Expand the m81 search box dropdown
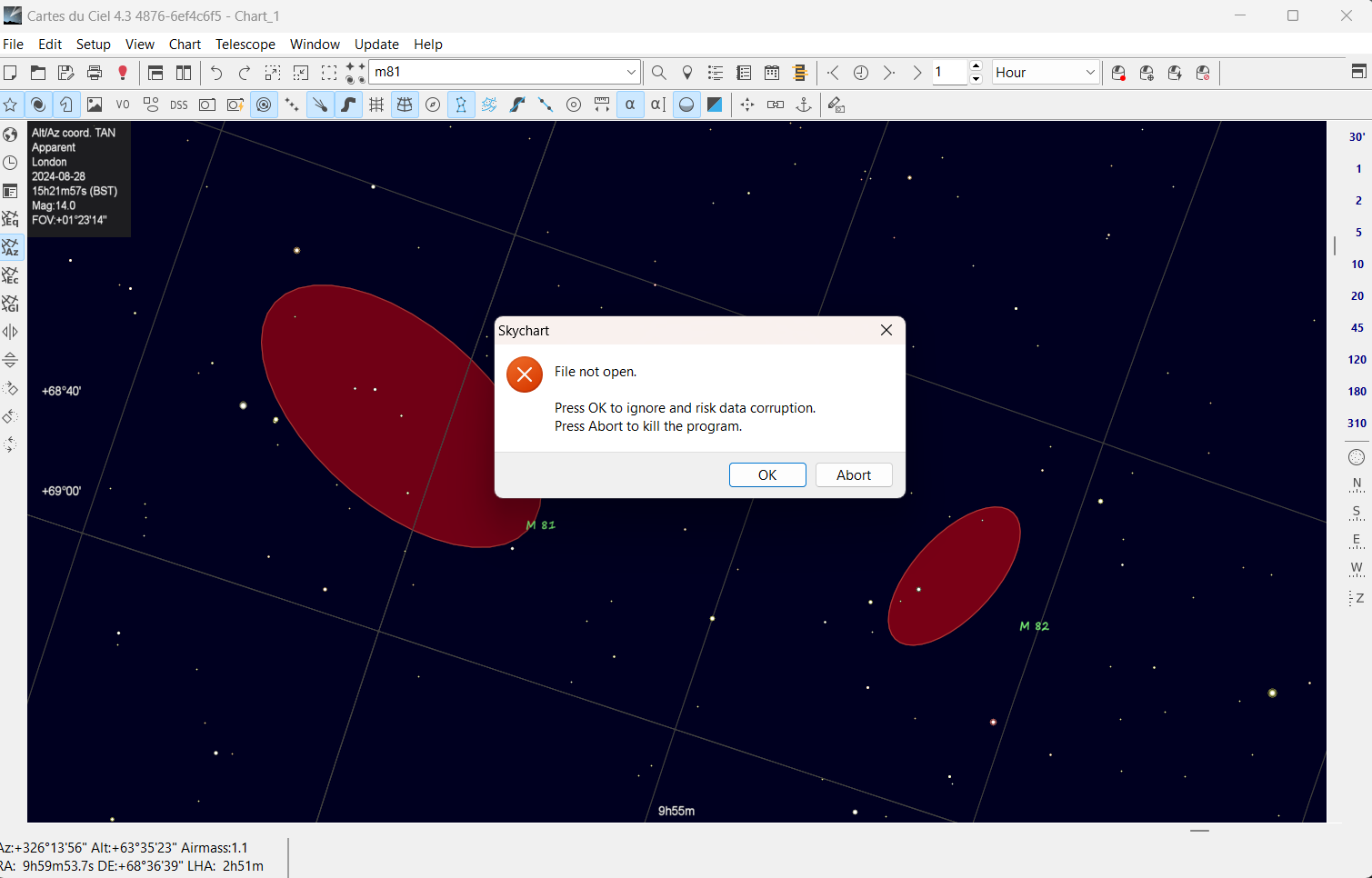Viewport: 1372px width, 878px height. (x=631, y=73)
